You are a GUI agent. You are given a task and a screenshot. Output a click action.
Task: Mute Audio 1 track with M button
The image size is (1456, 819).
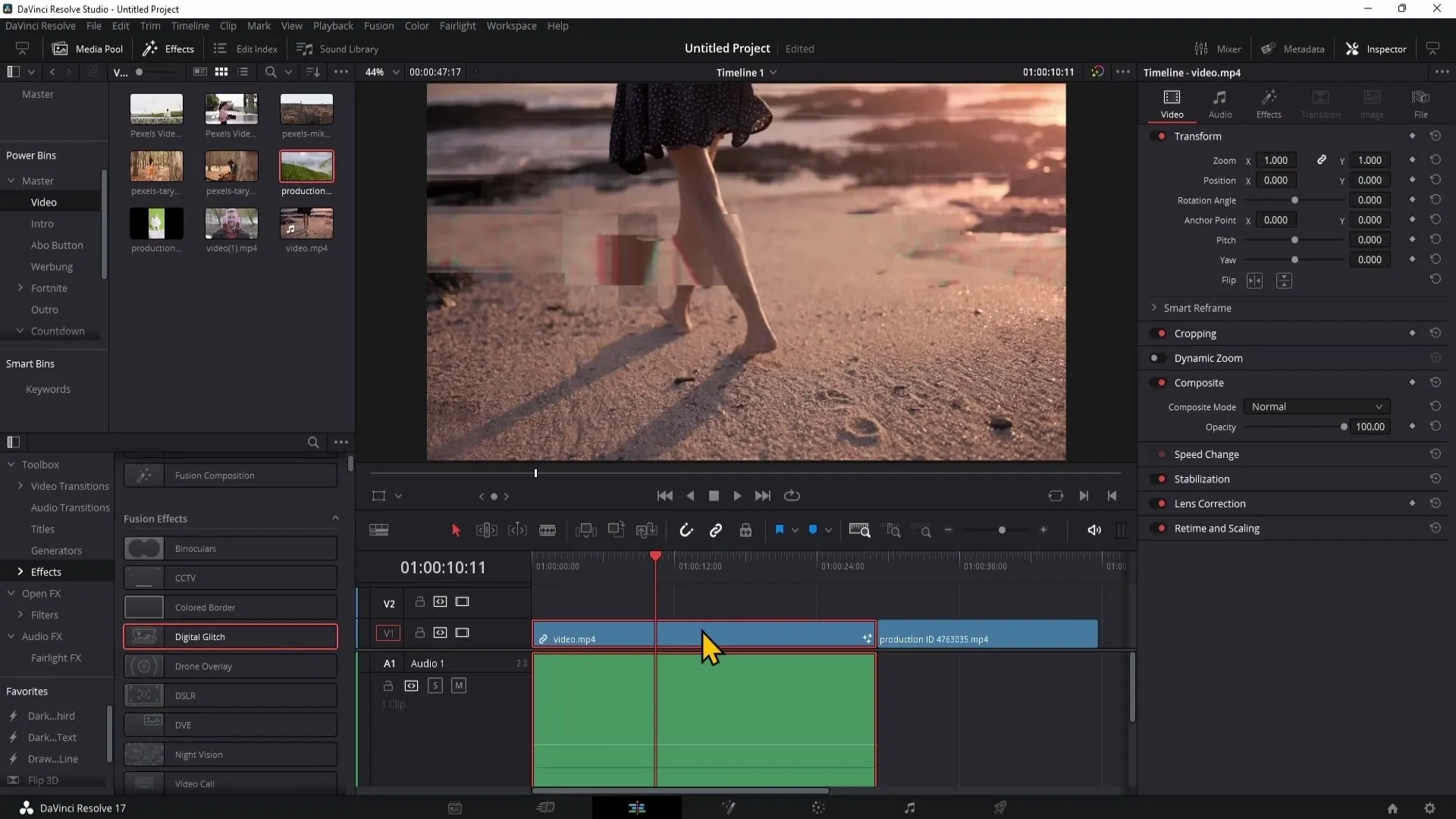click(x=458, y=685)
